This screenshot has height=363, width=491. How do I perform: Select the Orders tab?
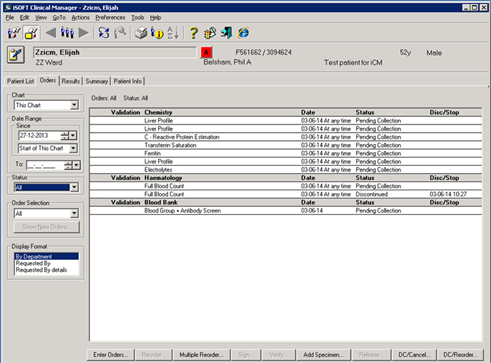click(48, 80)
